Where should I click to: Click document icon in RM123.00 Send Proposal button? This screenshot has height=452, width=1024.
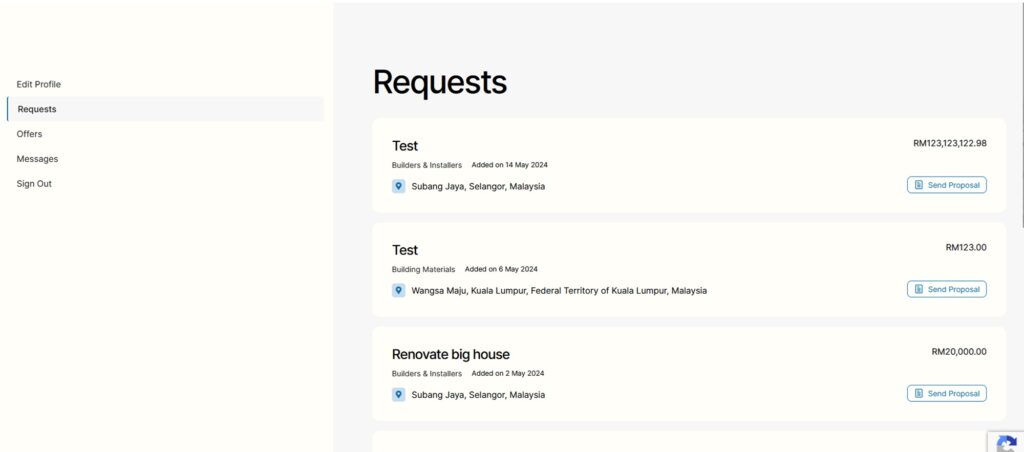(919, 289)
